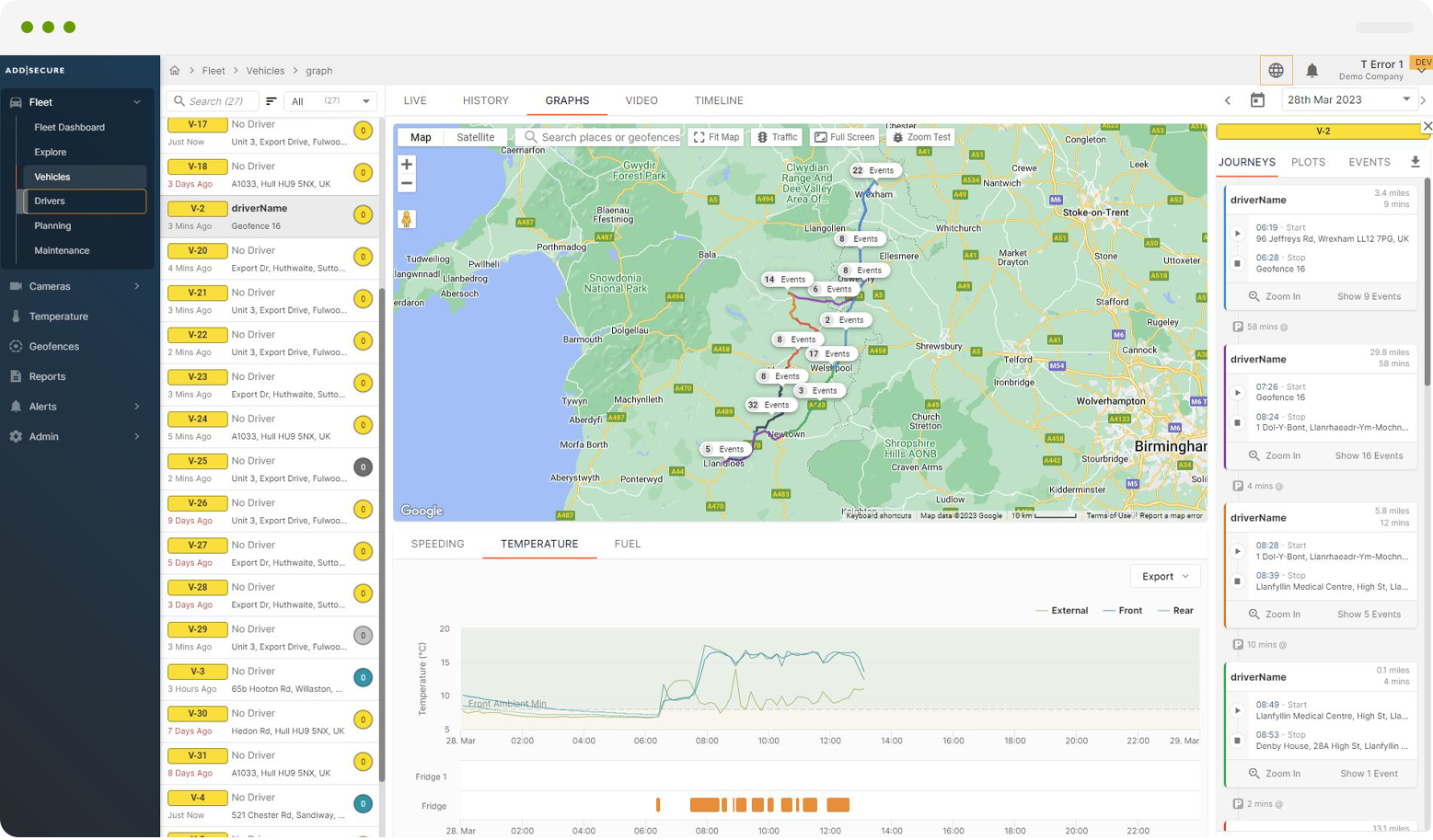Click the V-3 status badge

pos(364,677)
